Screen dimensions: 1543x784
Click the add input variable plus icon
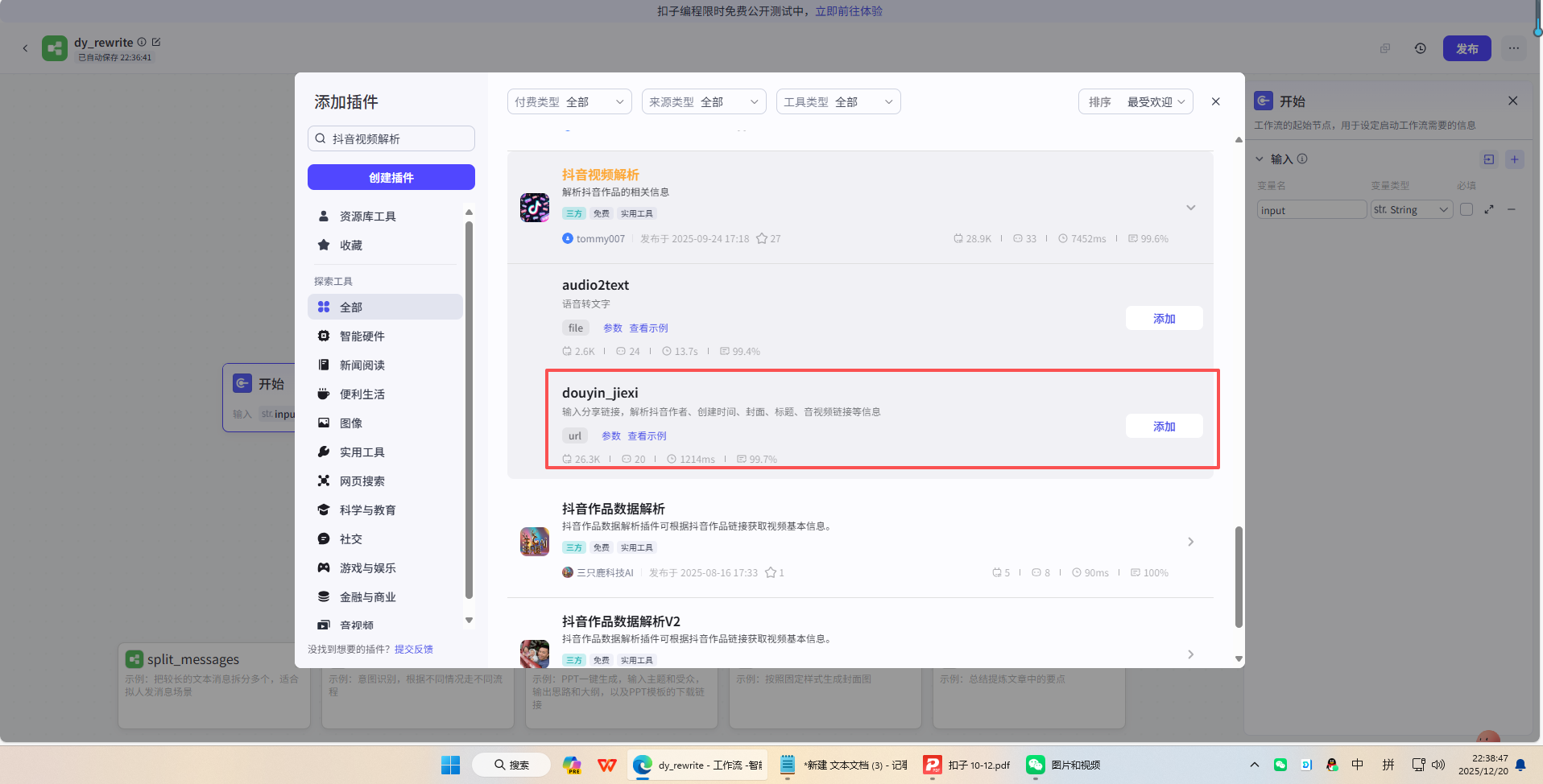pos(1514,159)
